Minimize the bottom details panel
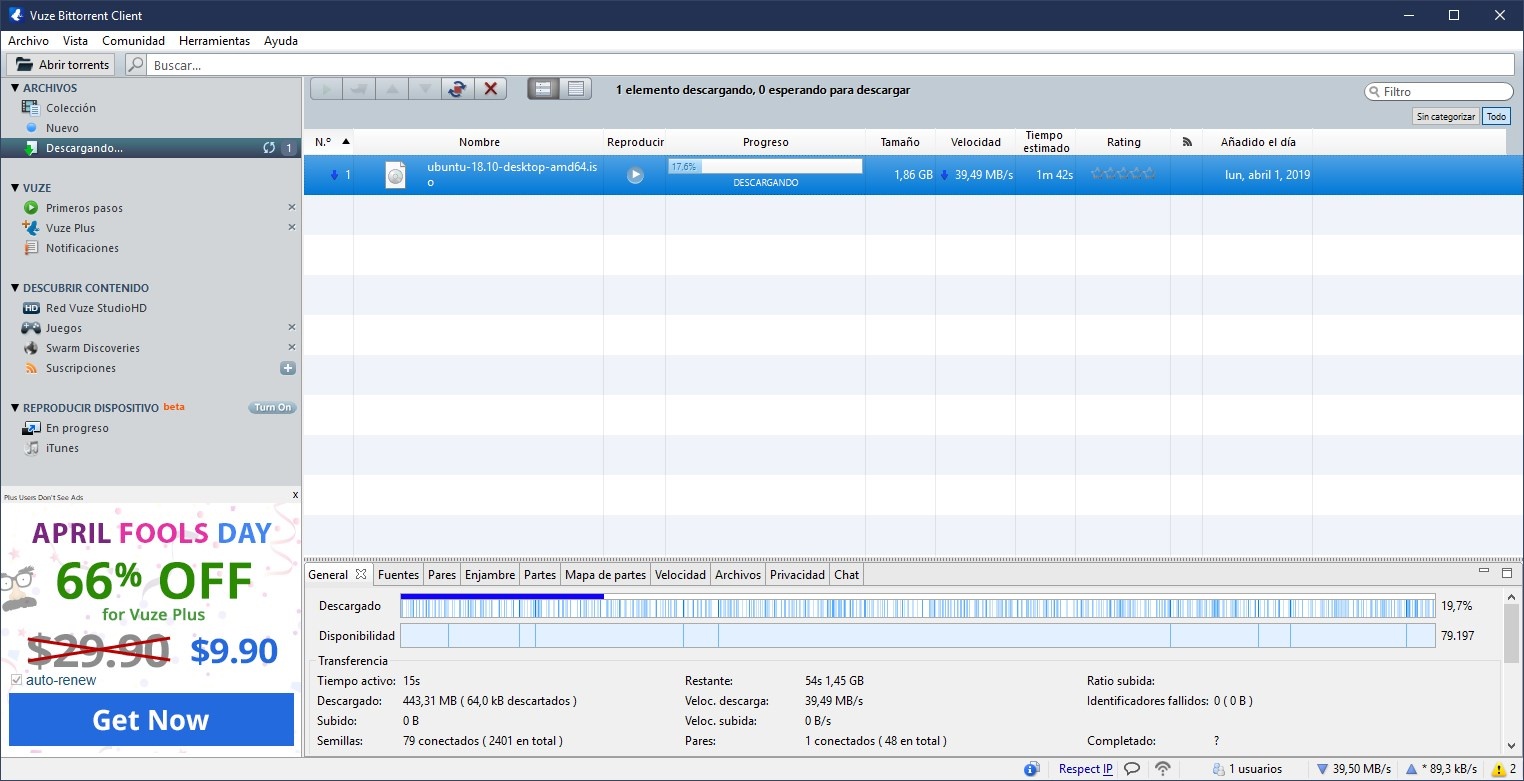1524x781 pixels. 1484,572
